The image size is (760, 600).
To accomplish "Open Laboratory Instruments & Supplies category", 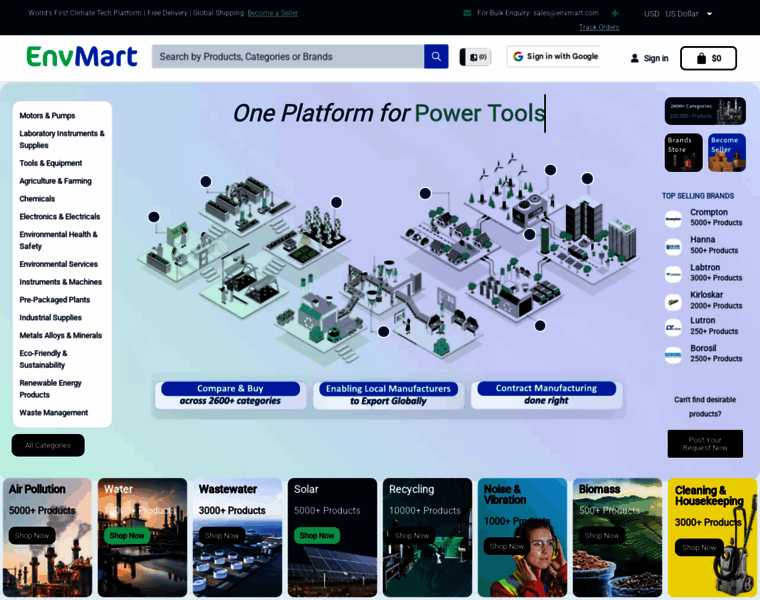I will click(62, 140).
